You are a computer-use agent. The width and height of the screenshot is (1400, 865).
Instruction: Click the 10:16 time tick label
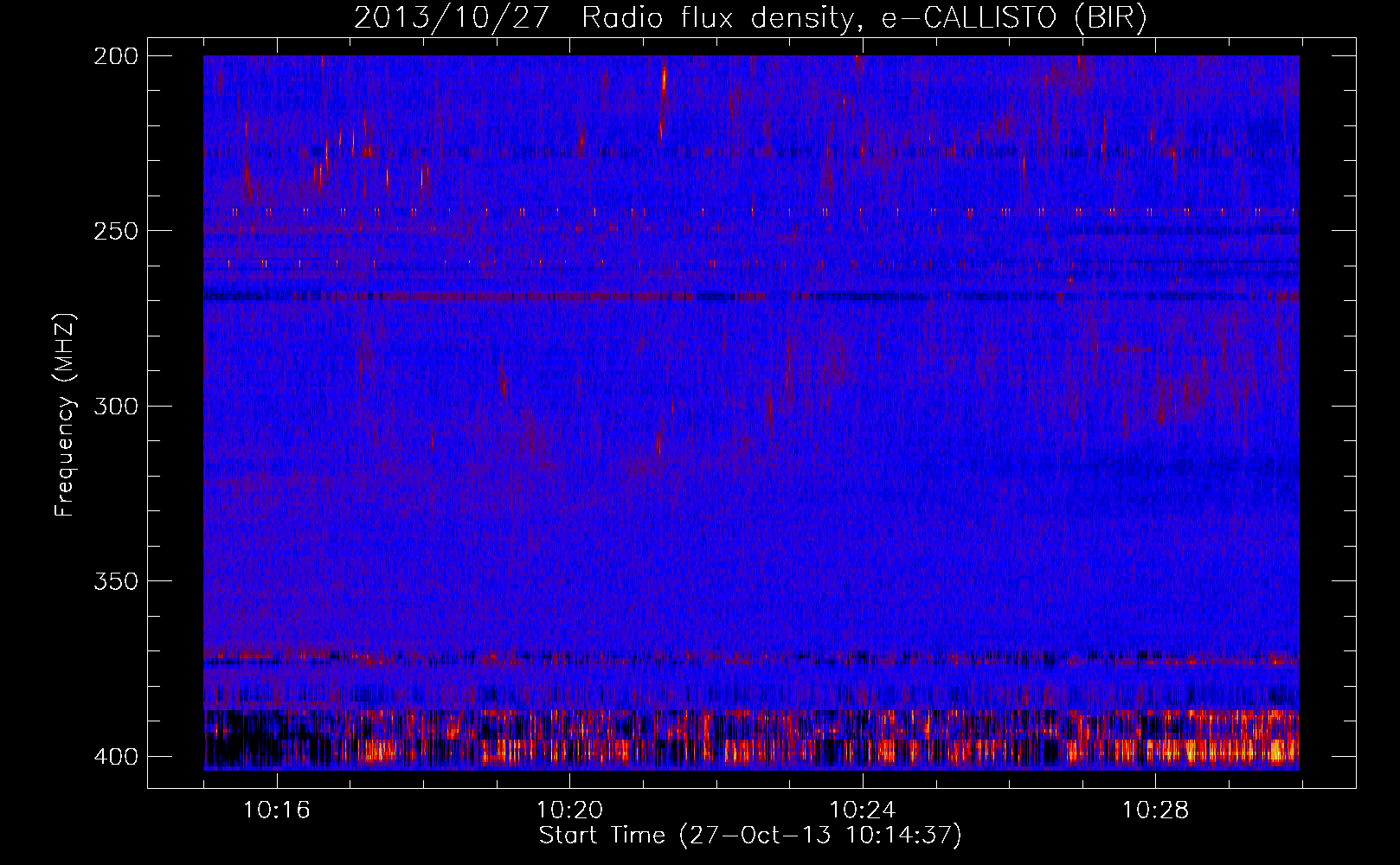pos(276,811)
